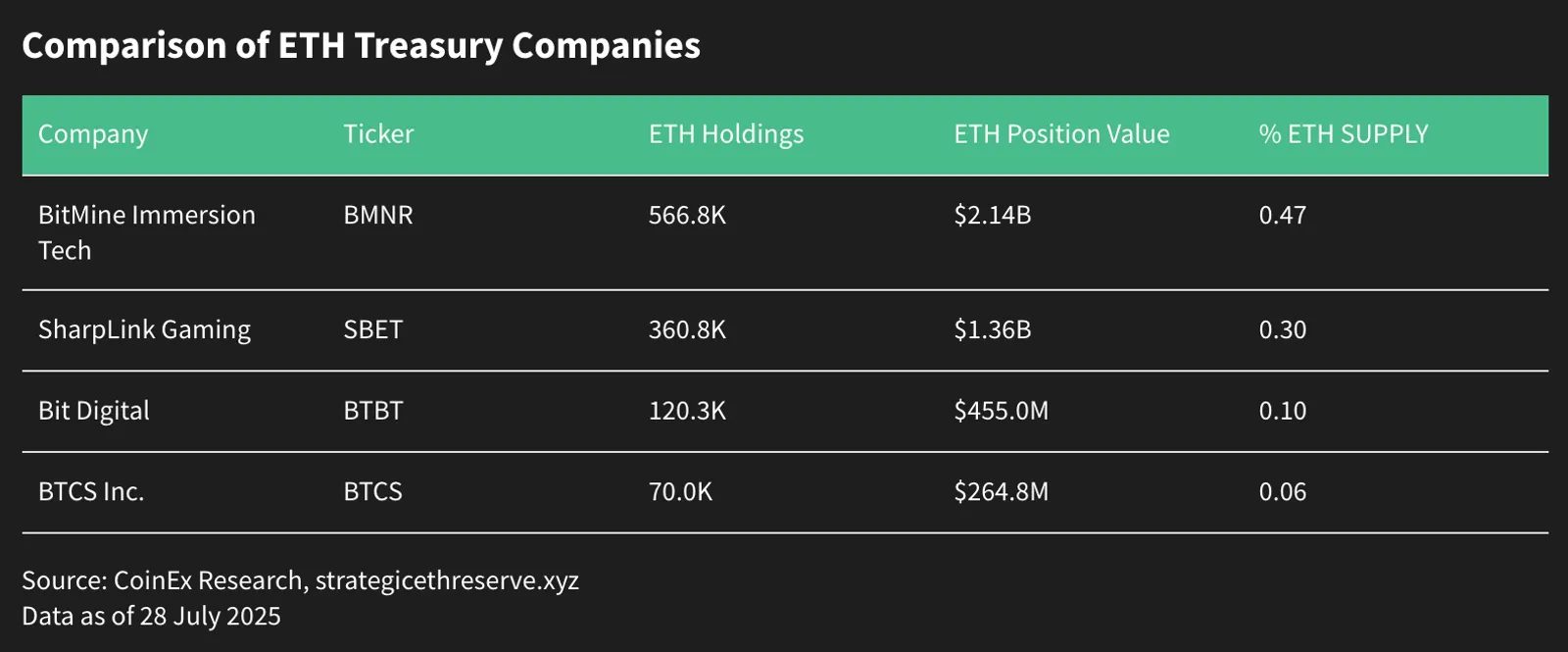Click the 566.8K ETH holdings value

click(x=687, y=215)
